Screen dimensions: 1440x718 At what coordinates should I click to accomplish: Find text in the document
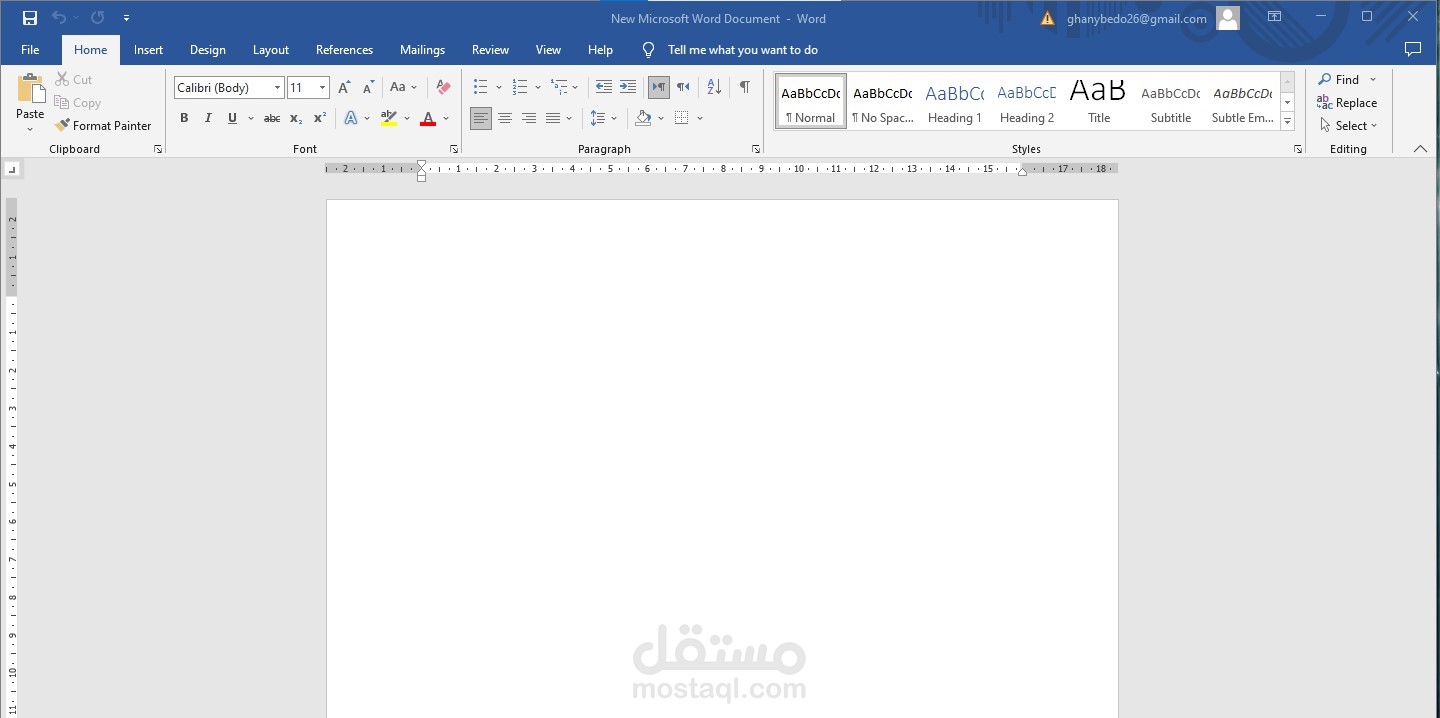tap(1339, 79)
